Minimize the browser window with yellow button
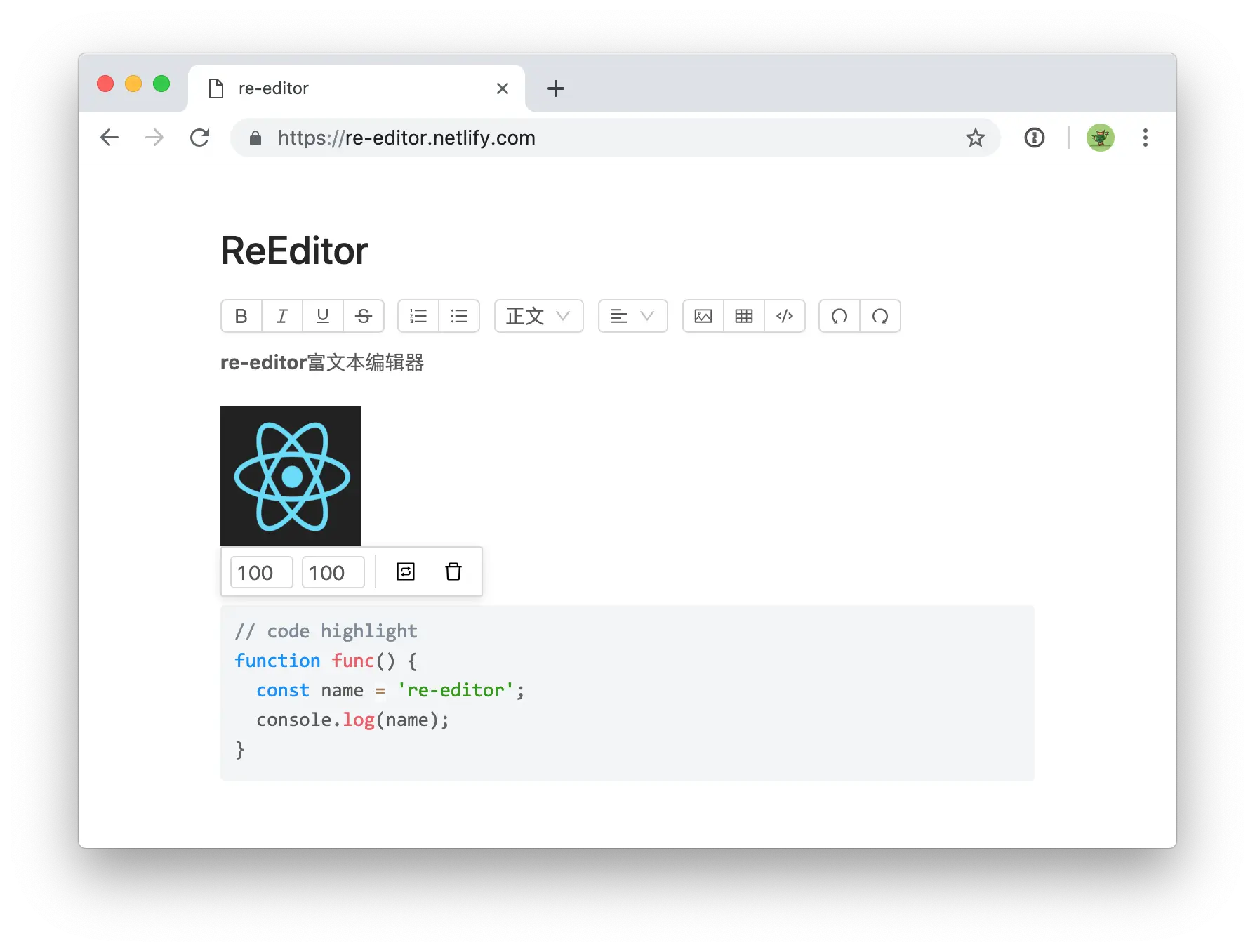The height and width of the screenshot is (952, 1255). point(133,84)
